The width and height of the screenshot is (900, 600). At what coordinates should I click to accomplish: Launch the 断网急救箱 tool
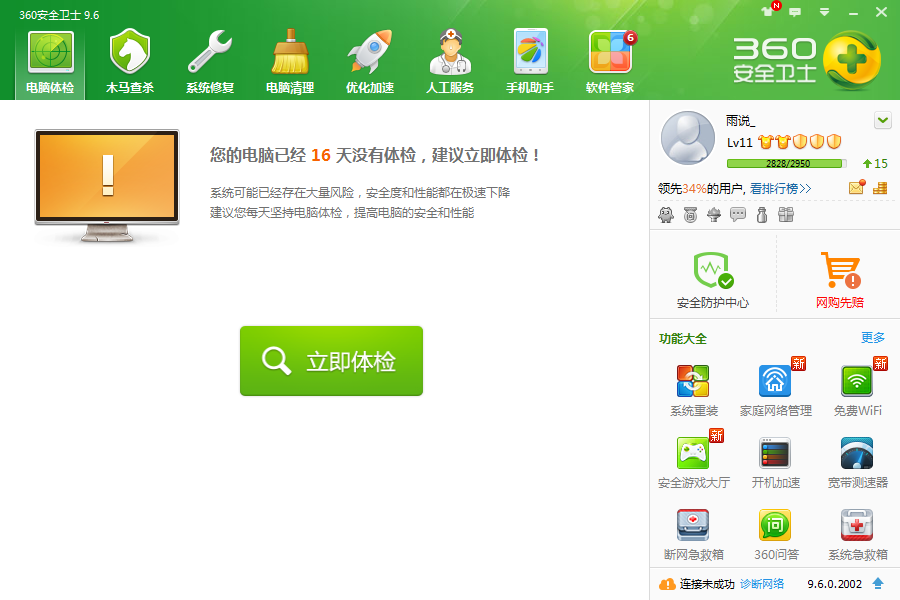coord(693,535)
